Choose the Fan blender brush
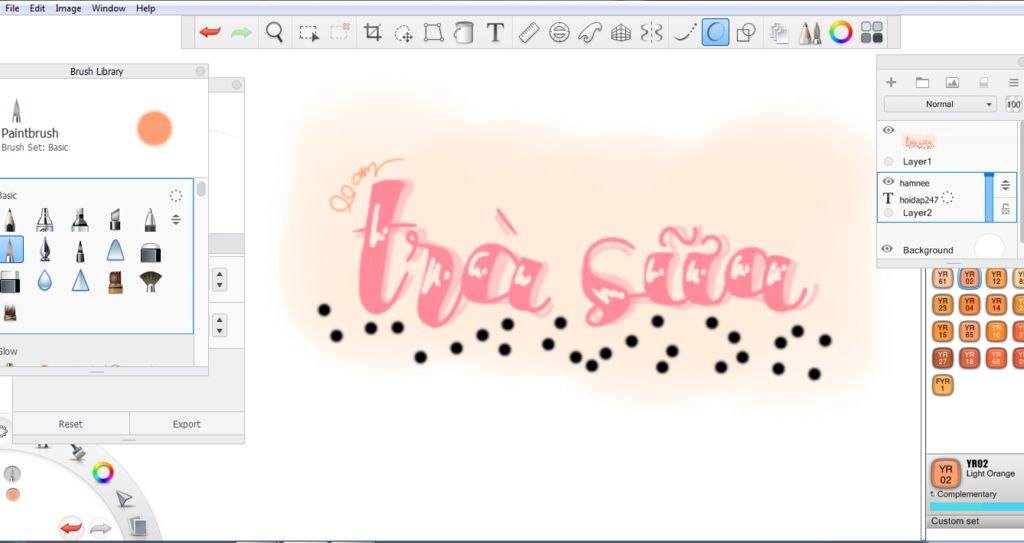Image resolution: width=1024 pixels, height=543 pixels. (150, 280)
